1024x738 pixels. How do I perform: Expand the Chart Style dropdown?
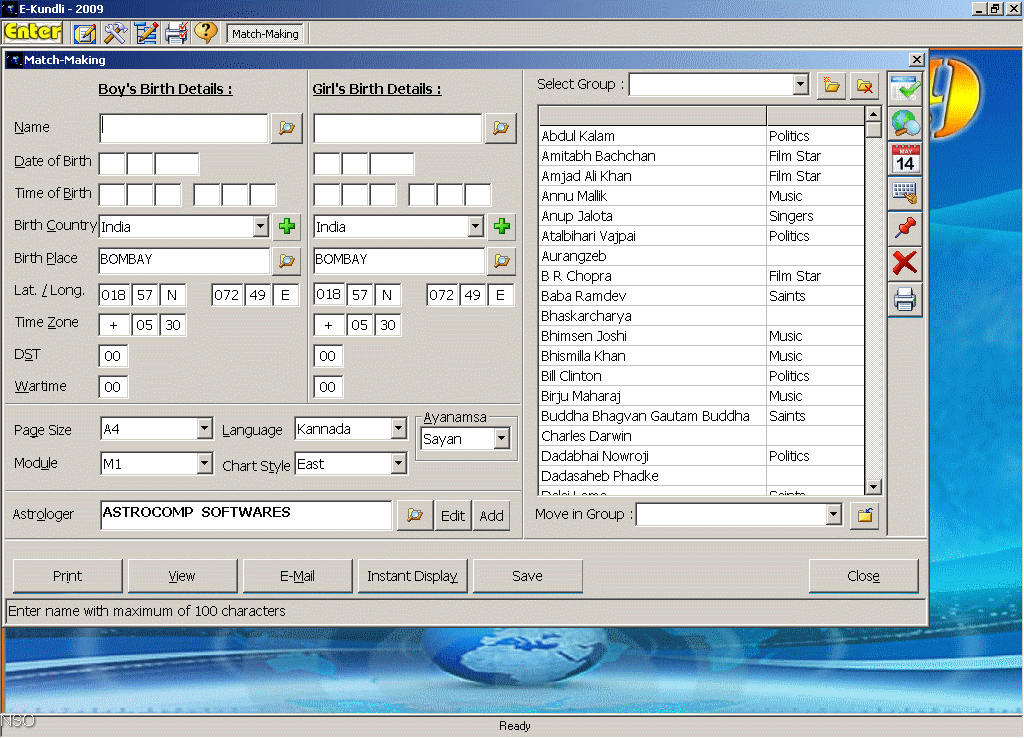(398, 465)
